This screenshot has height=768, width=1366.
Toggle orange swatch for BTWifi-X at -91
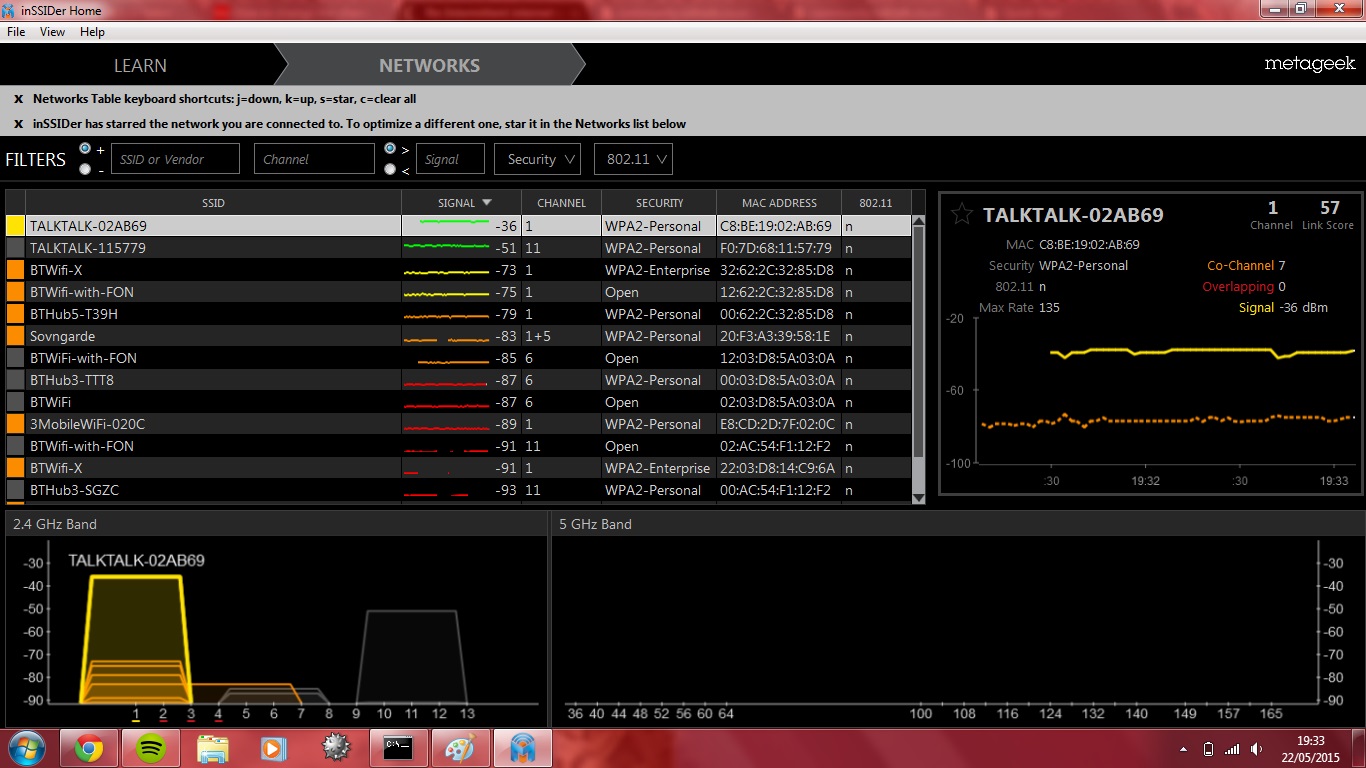click(15, 468)
